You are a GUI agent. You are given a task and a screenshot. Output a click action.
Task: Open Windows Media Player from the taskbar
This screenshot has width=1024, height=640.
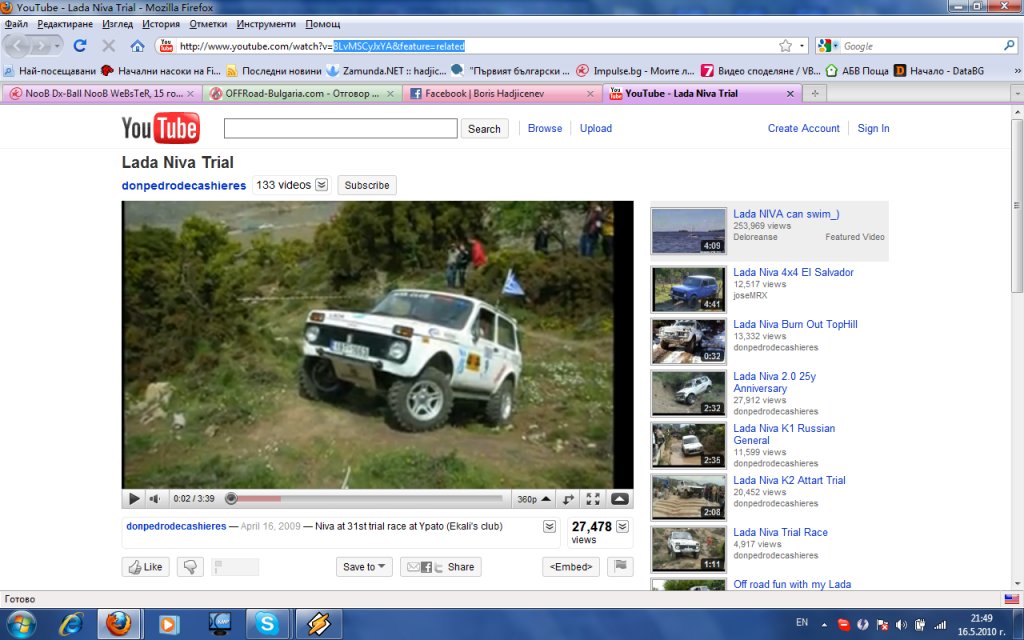168,624
